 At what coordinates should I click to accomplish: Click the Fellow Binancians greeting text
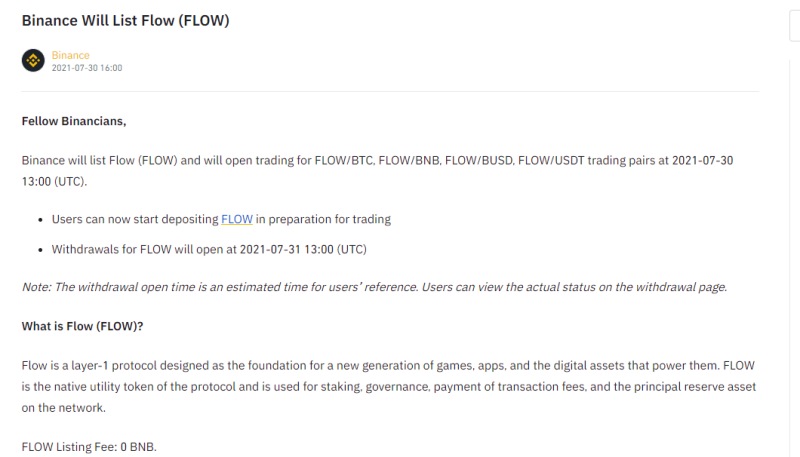click(x=74, y=121)
